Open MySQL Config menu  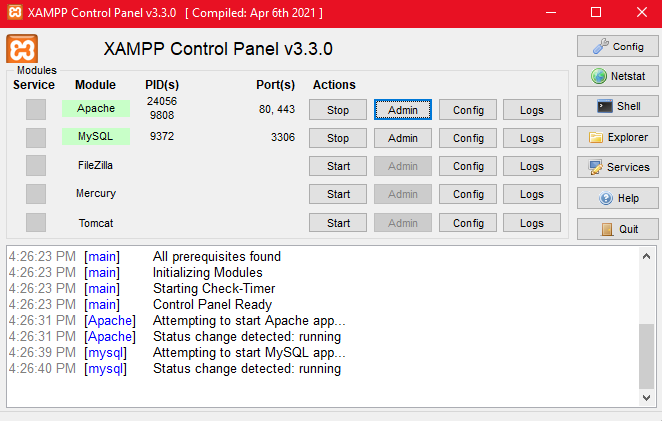pos(468,138)
